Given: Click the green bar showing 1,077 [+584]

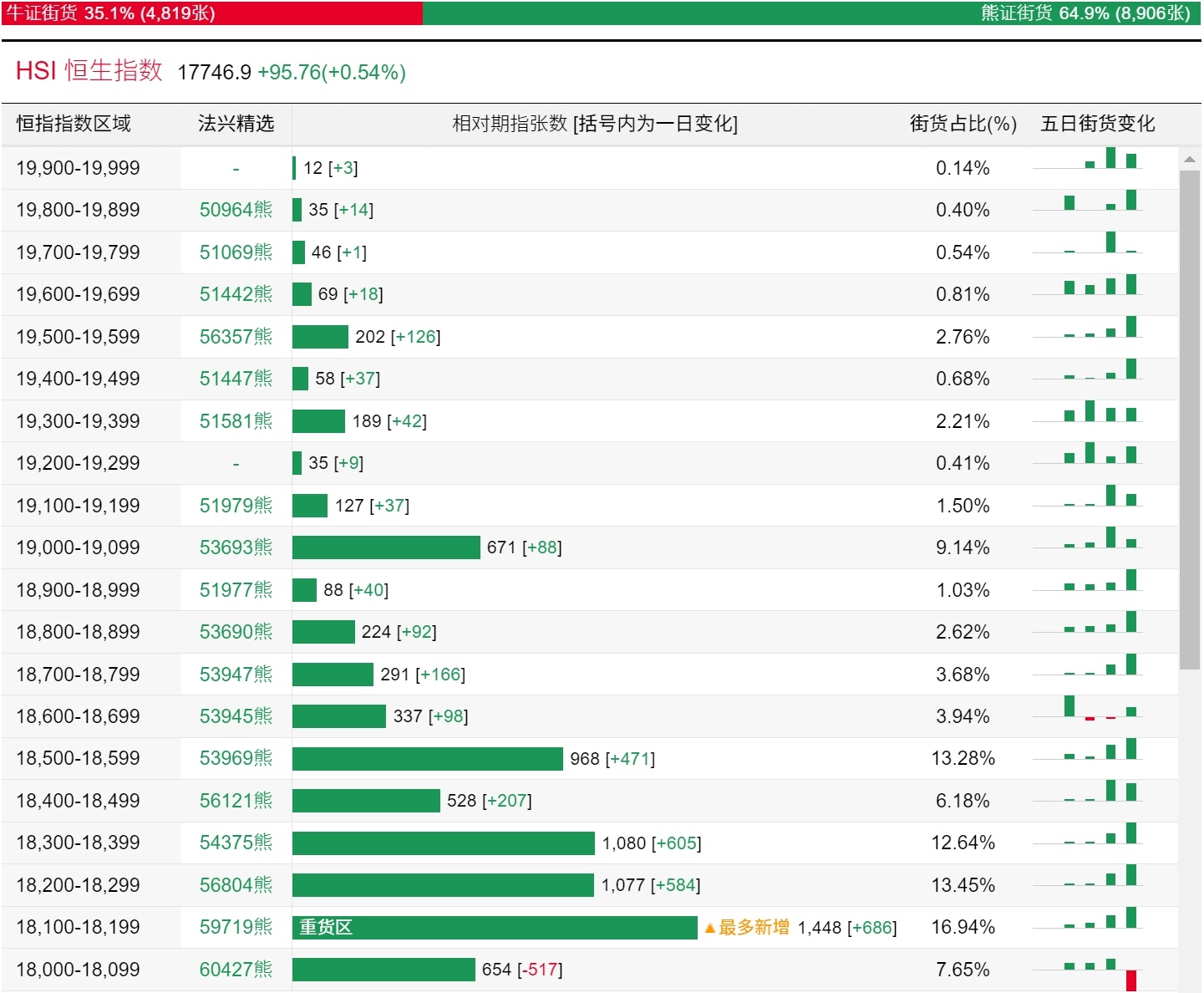Looking at the screenshot, I should [443, 885].
